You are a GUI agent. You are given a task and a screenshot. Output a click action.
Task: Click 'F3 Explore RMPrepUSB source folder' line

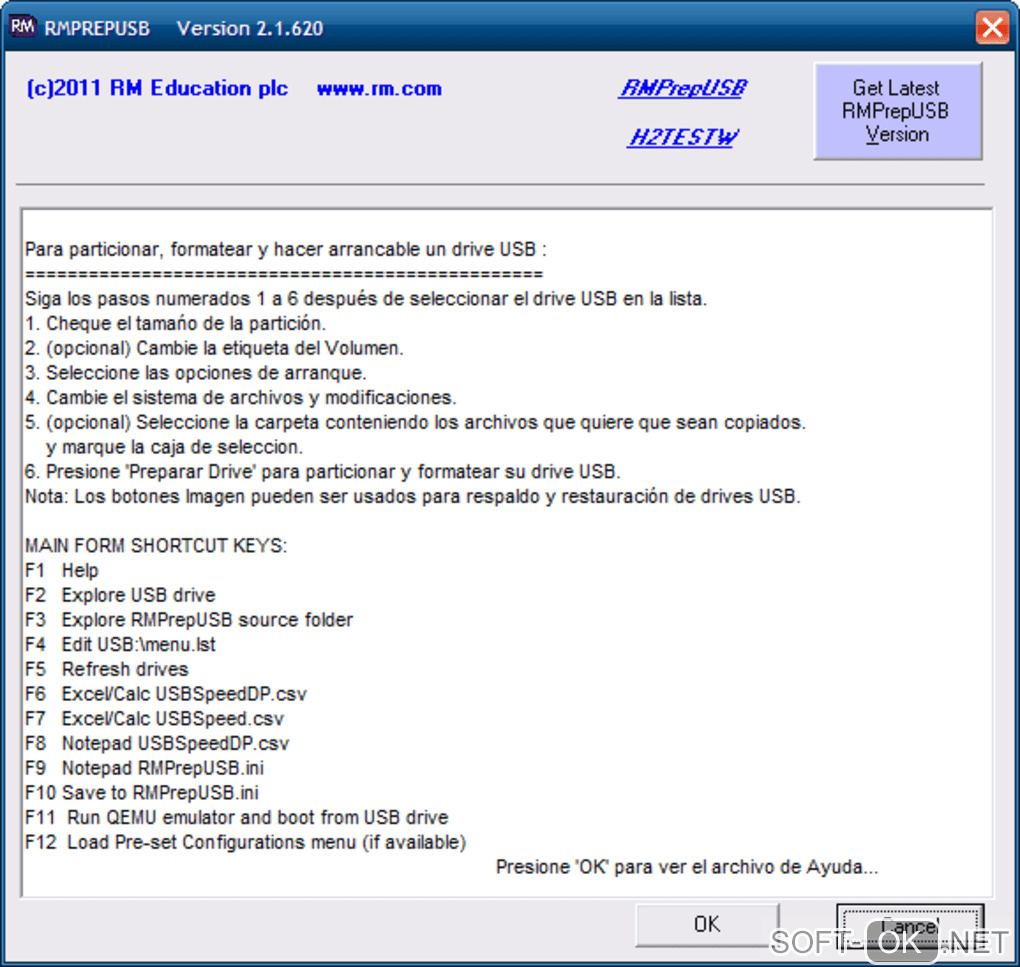pyautogui.click(x=189, y=620)
